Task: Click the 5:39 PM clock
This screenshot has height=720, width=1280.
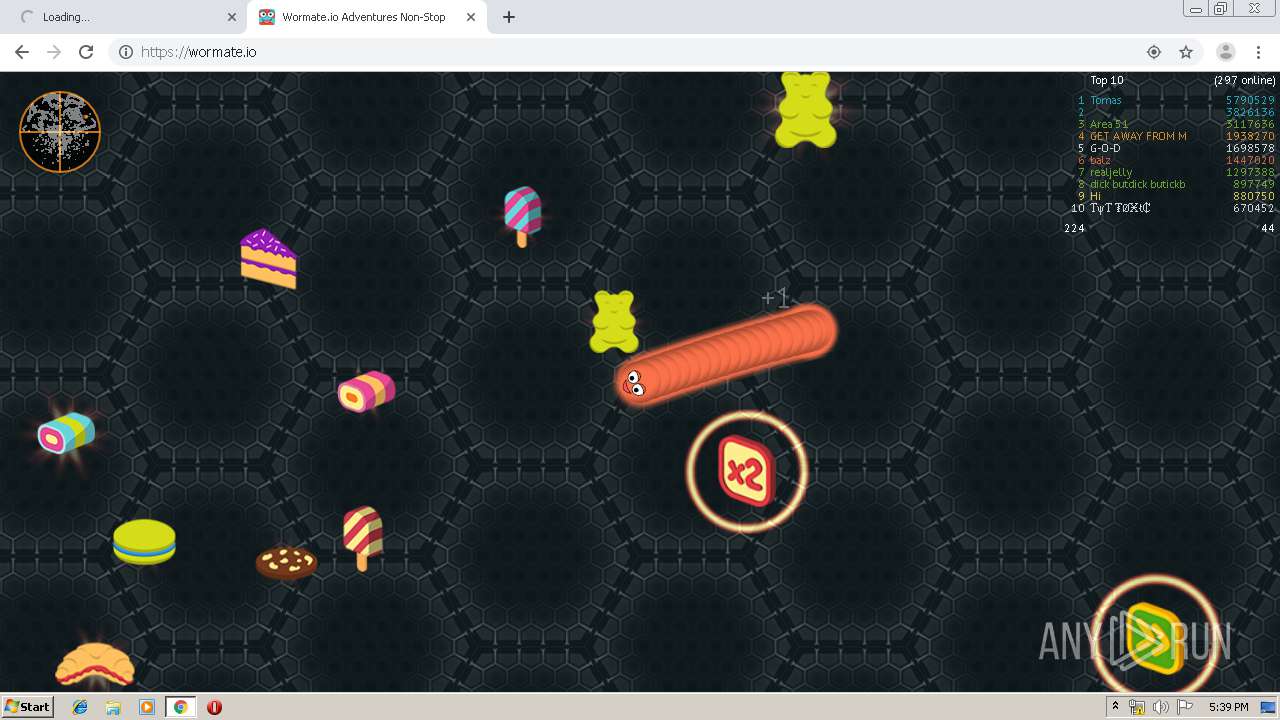Action: pos(1228,707)
